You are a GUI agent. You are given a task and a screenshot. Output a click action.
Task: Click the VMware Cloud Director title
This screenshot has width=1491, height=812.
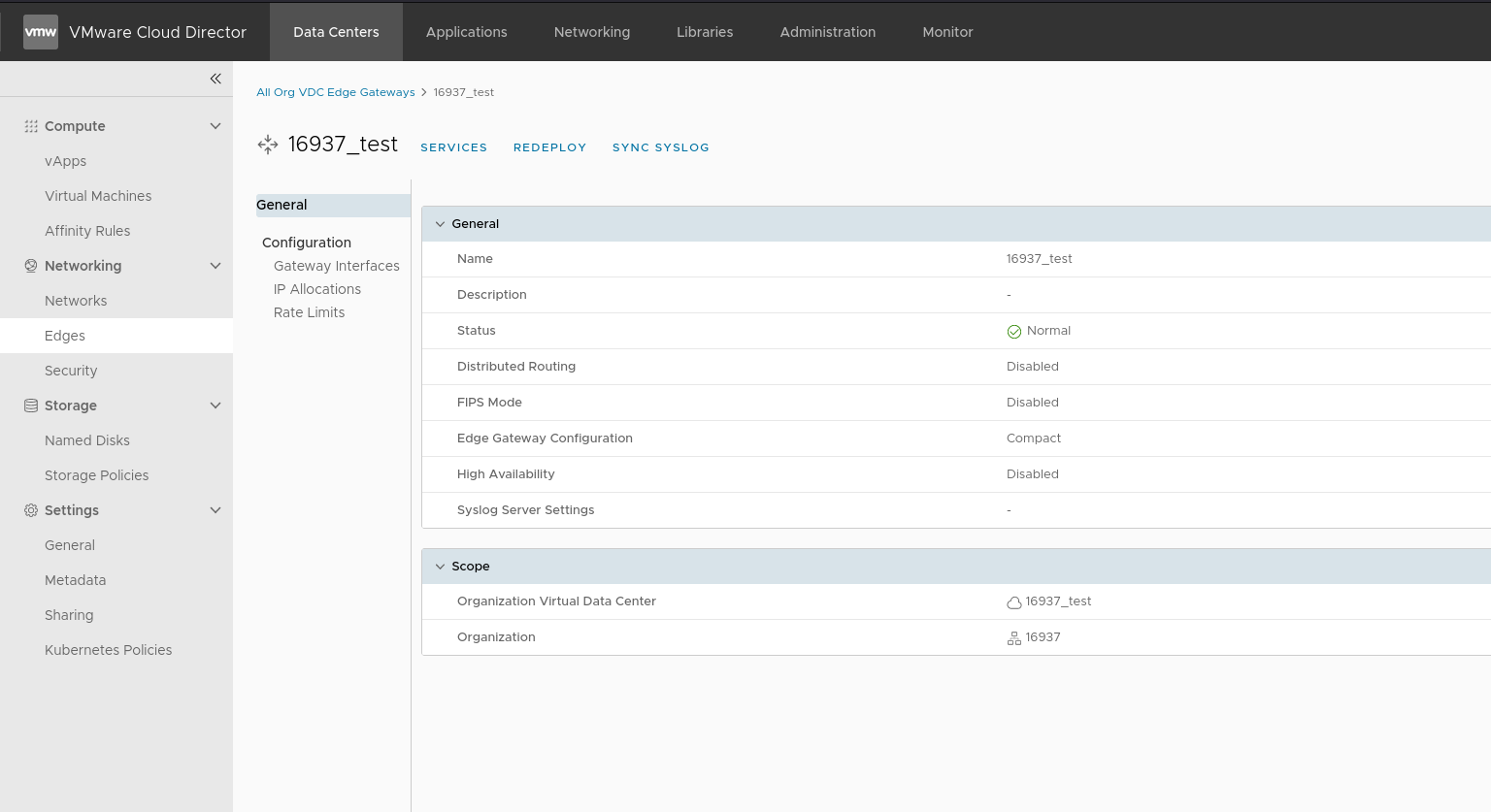pos(158,32)
